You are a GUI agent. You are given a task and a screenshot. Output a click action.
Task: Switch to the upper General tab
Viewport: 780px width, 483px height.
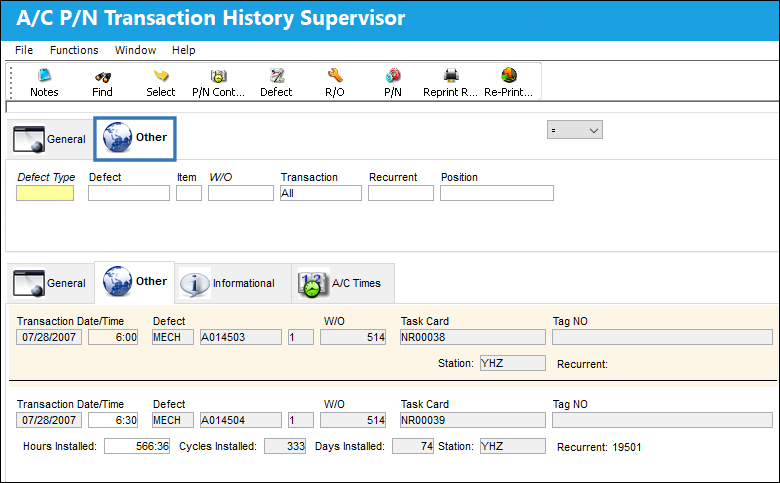[50, 139]
